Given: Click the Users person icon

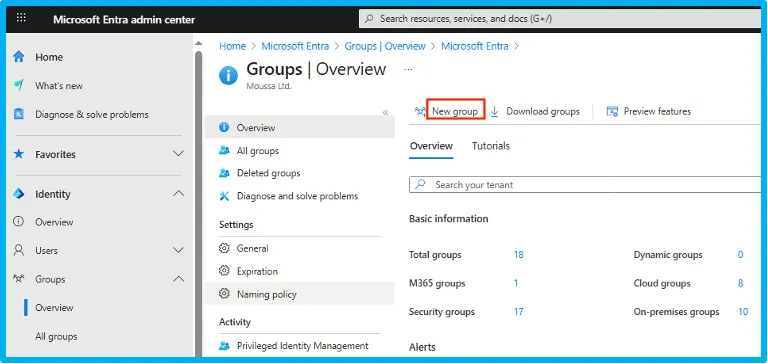Looking at the screenshot, I should [19, 250].
